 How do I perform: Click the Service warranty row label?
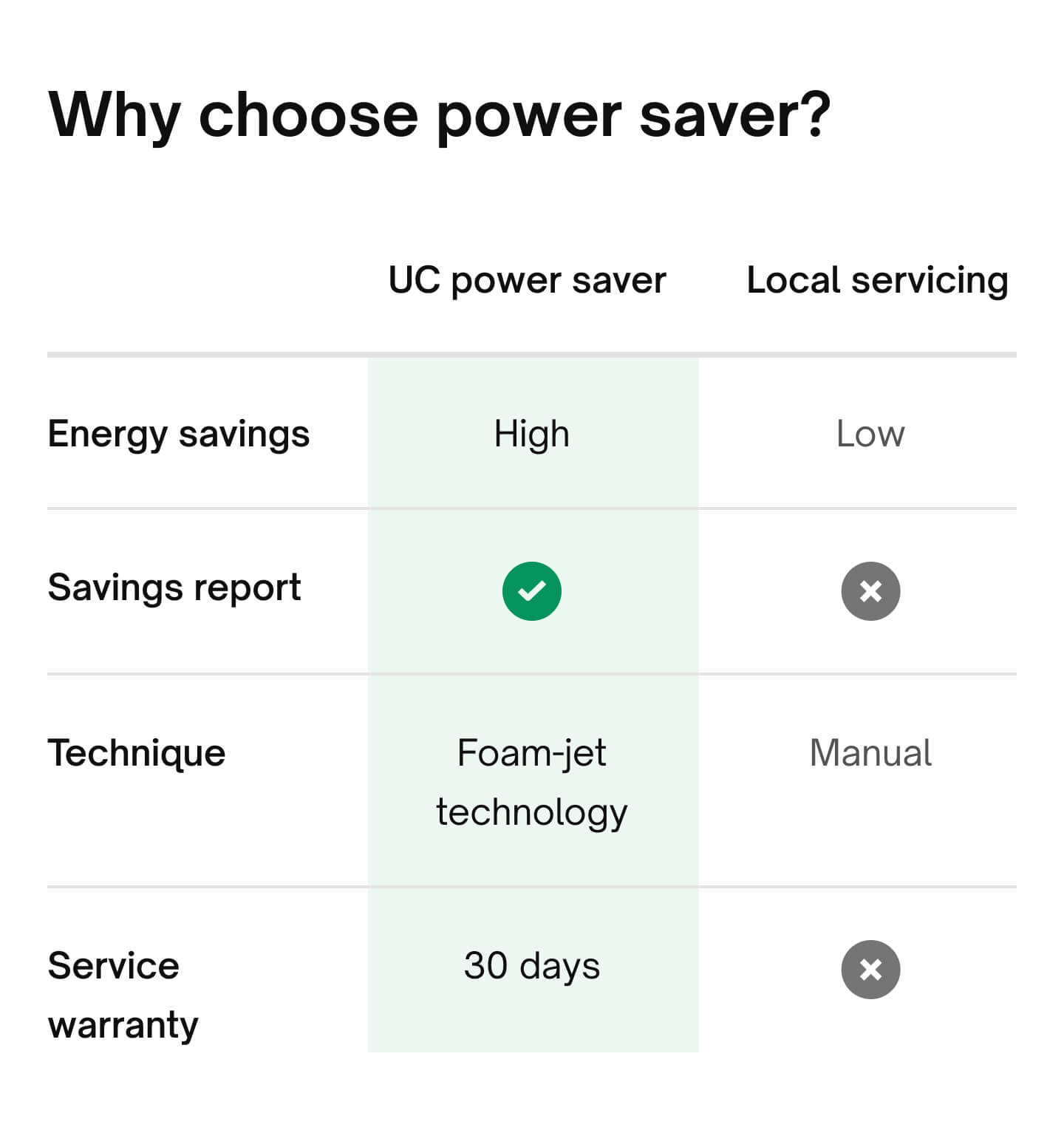pos(123,995)
